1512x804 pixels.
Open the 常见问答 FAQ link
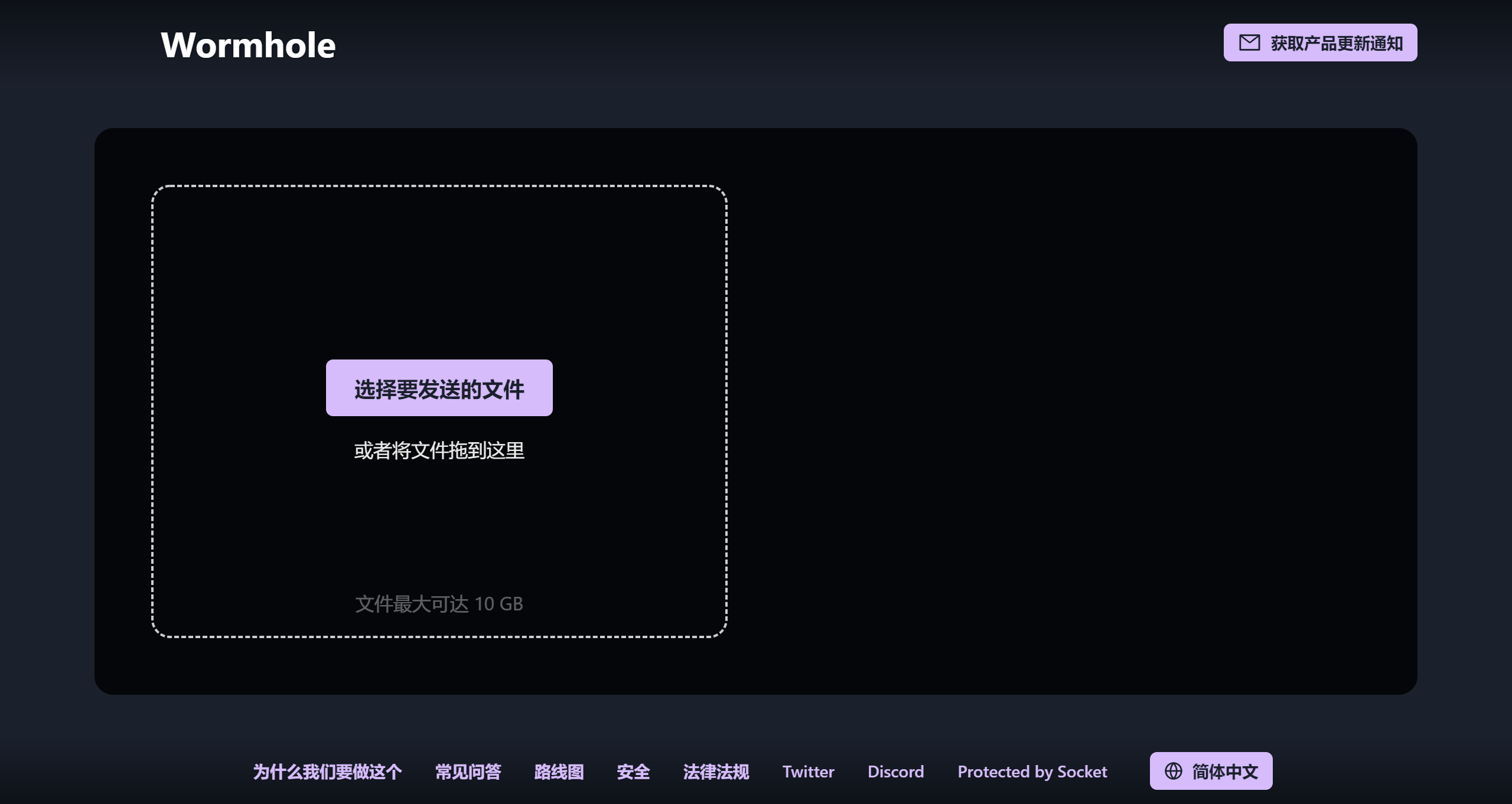click(x=468, y=772)
